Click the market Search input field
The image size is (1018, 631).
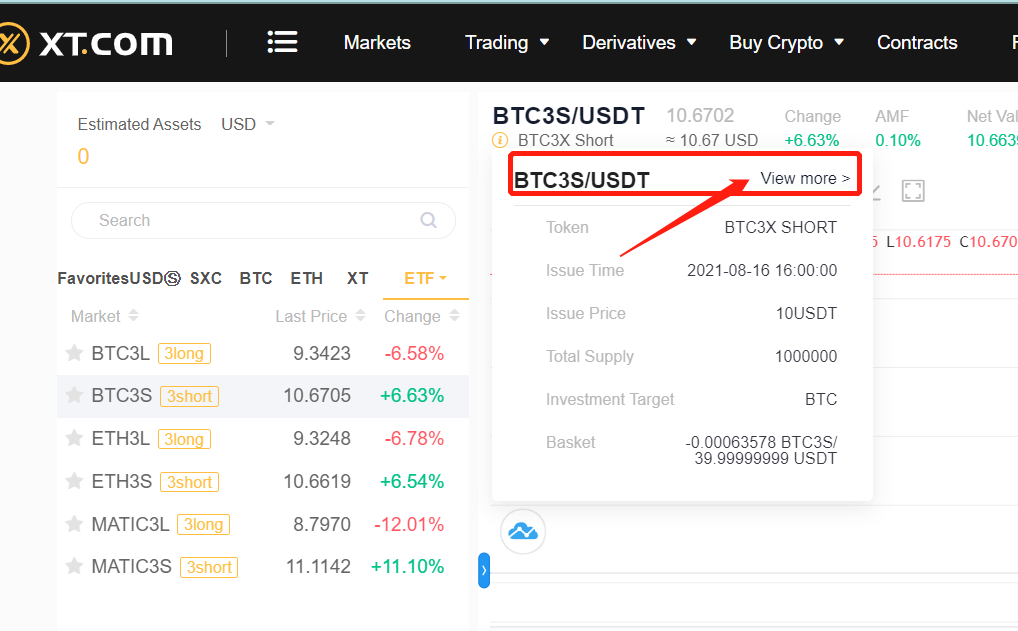[x=250, y=220]
